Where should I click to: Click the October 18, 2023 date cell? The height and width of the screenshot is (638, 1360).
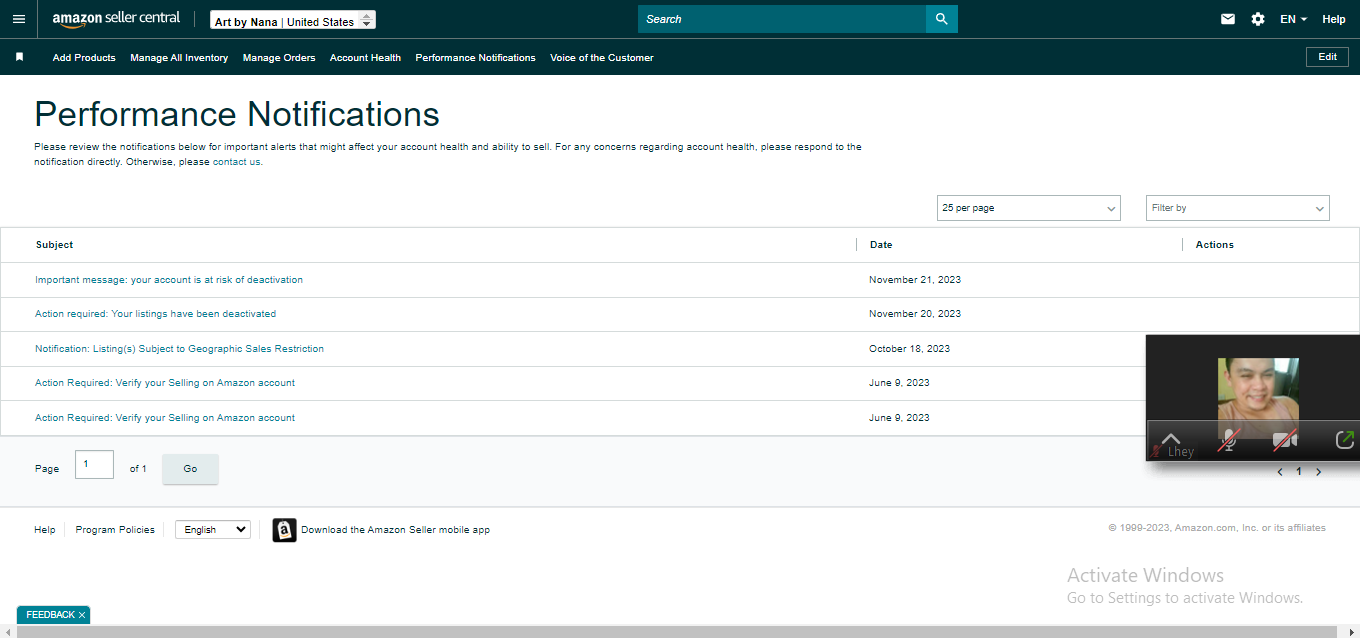point(910,349)
